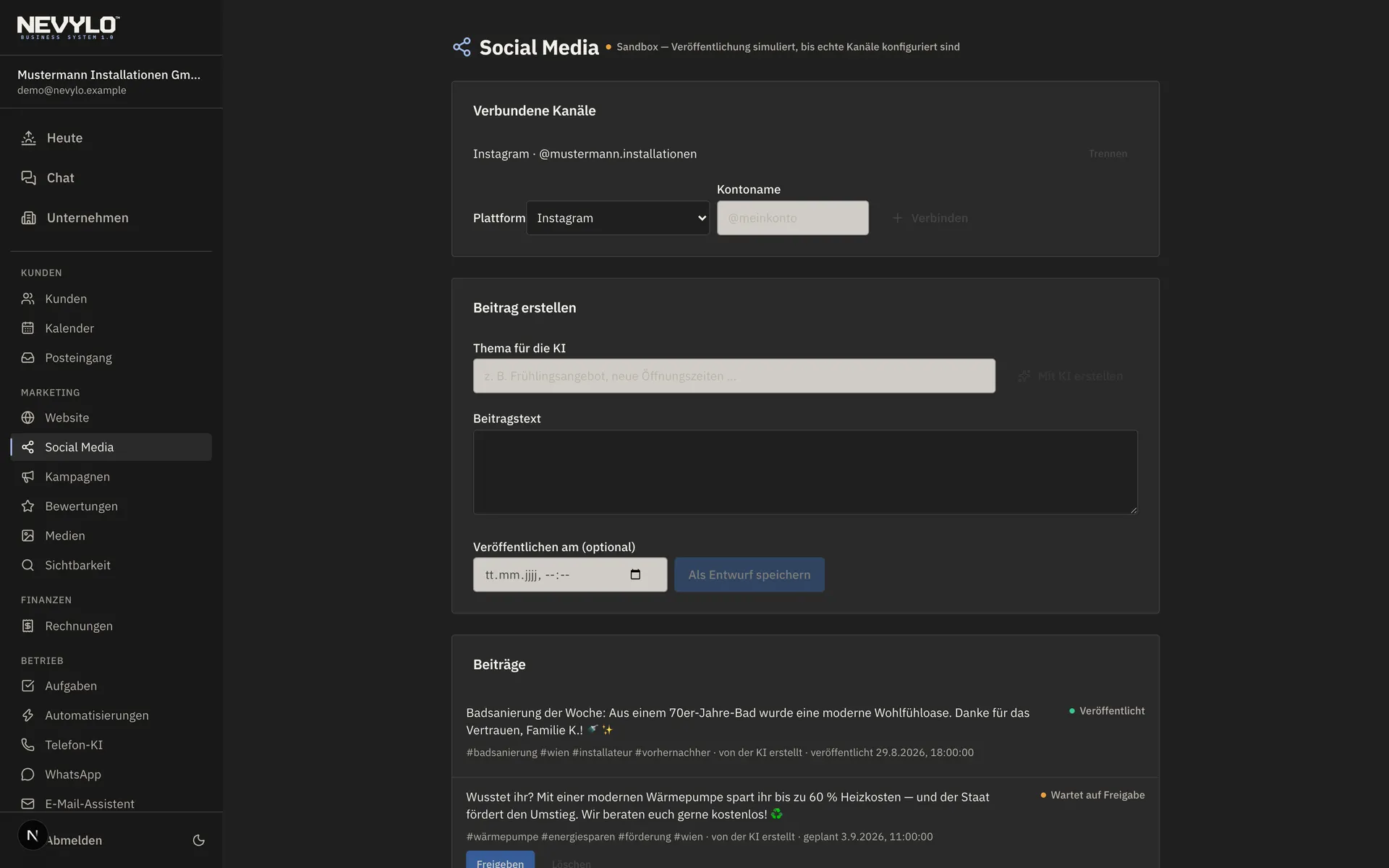Click Als Entwurf speichern button

(749, 574)
